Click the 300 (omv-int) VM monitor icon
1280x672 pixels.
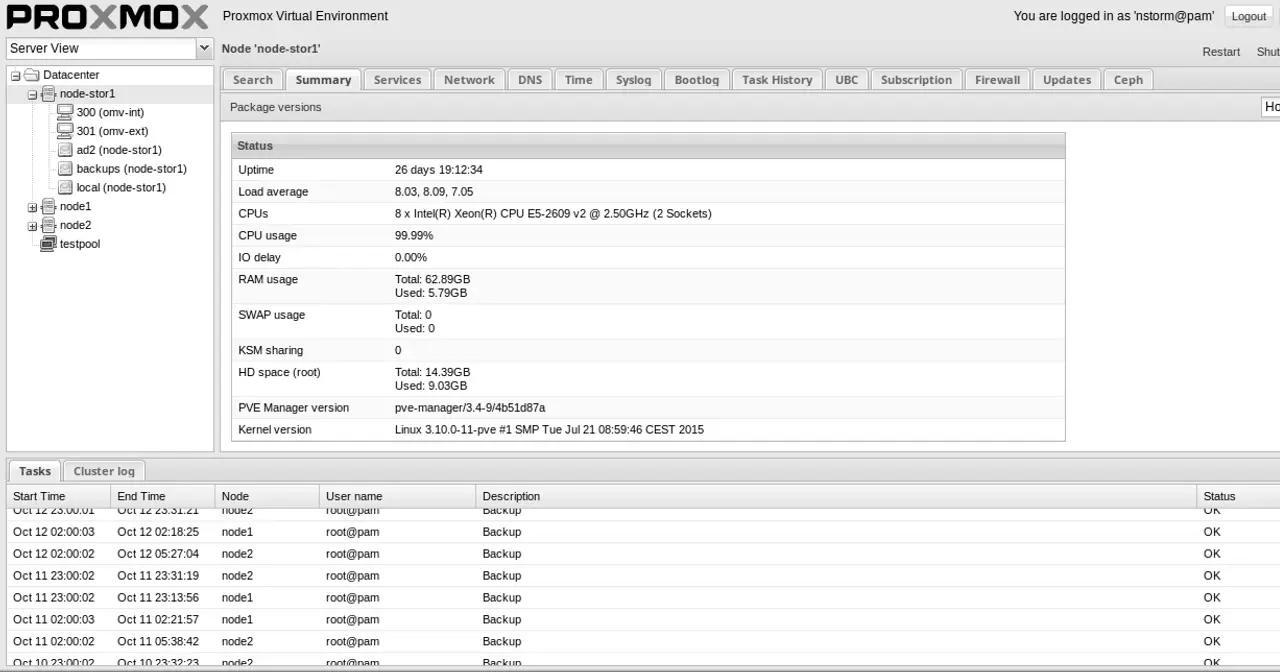(x=65, y=112)
